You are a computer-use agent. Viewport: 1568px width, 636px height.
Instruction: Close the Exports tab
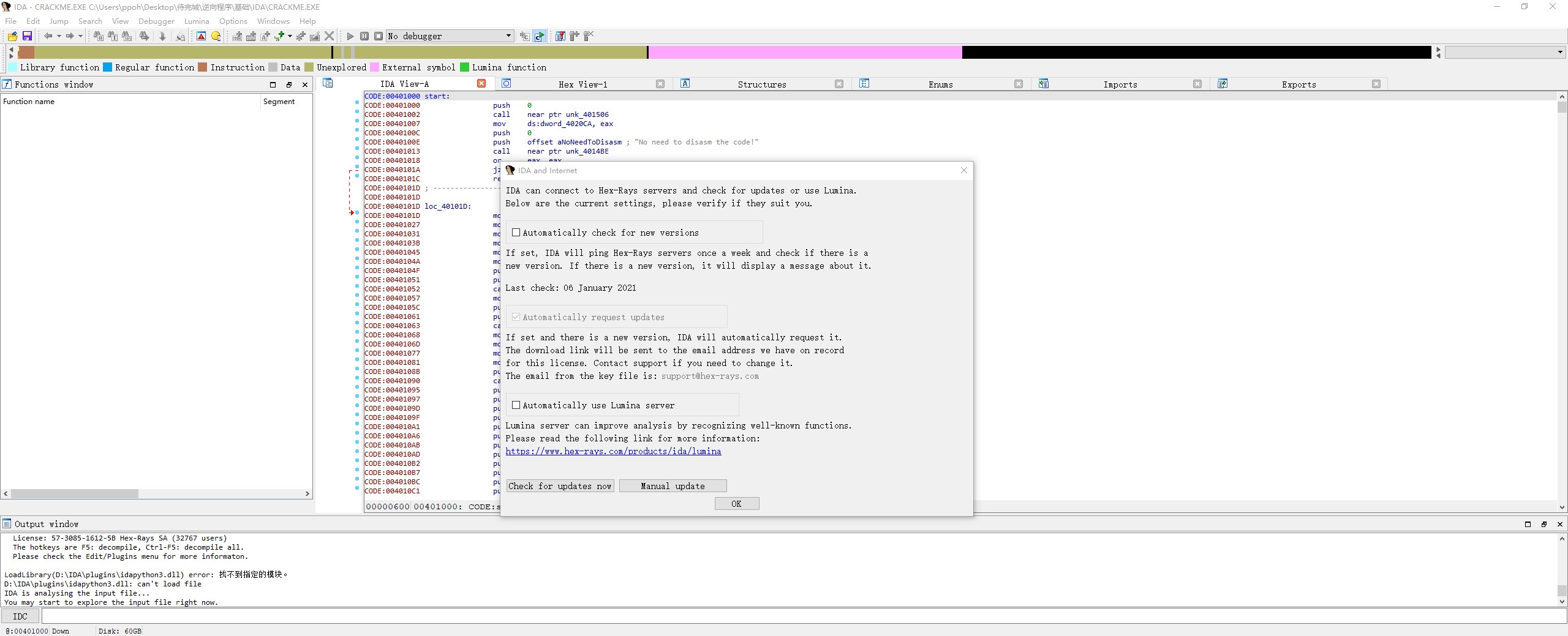tap(1376, 84)
